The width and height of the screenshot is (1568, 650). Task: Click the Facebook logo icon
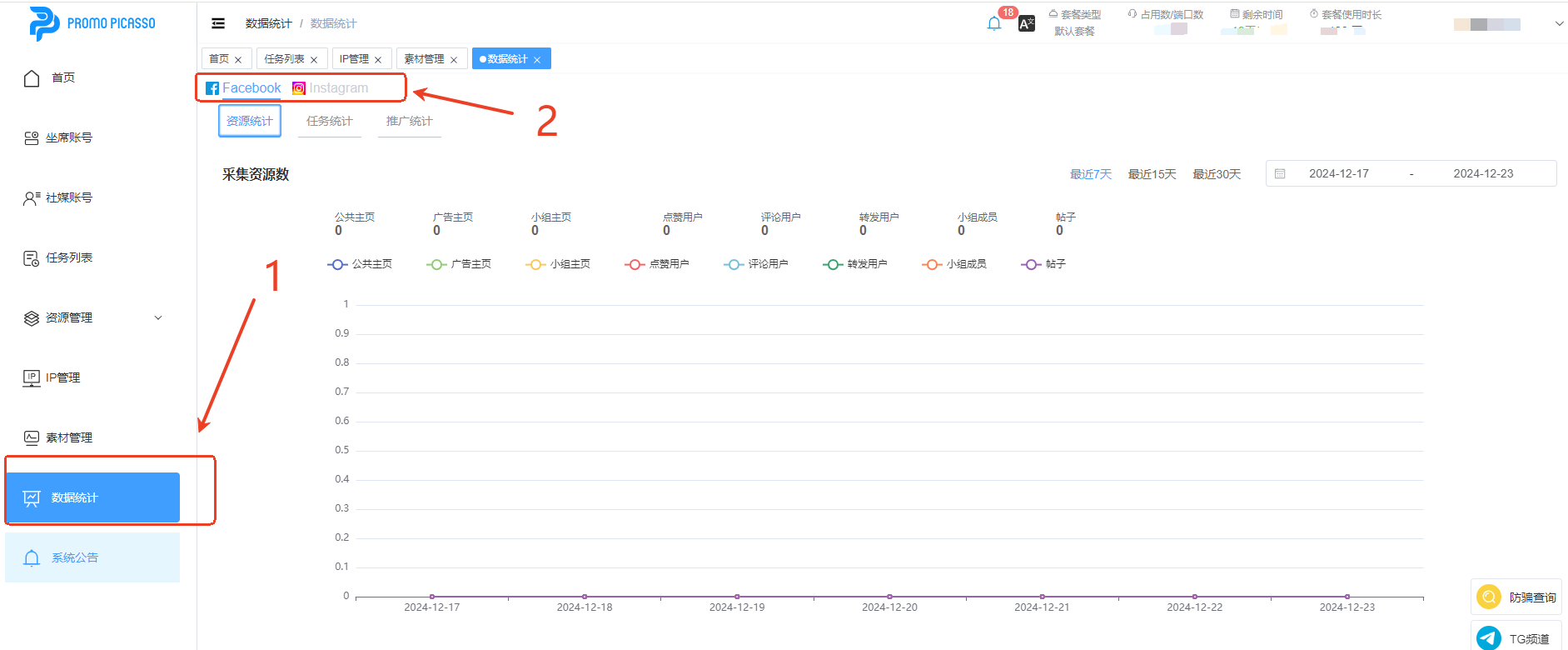(212, 88)
